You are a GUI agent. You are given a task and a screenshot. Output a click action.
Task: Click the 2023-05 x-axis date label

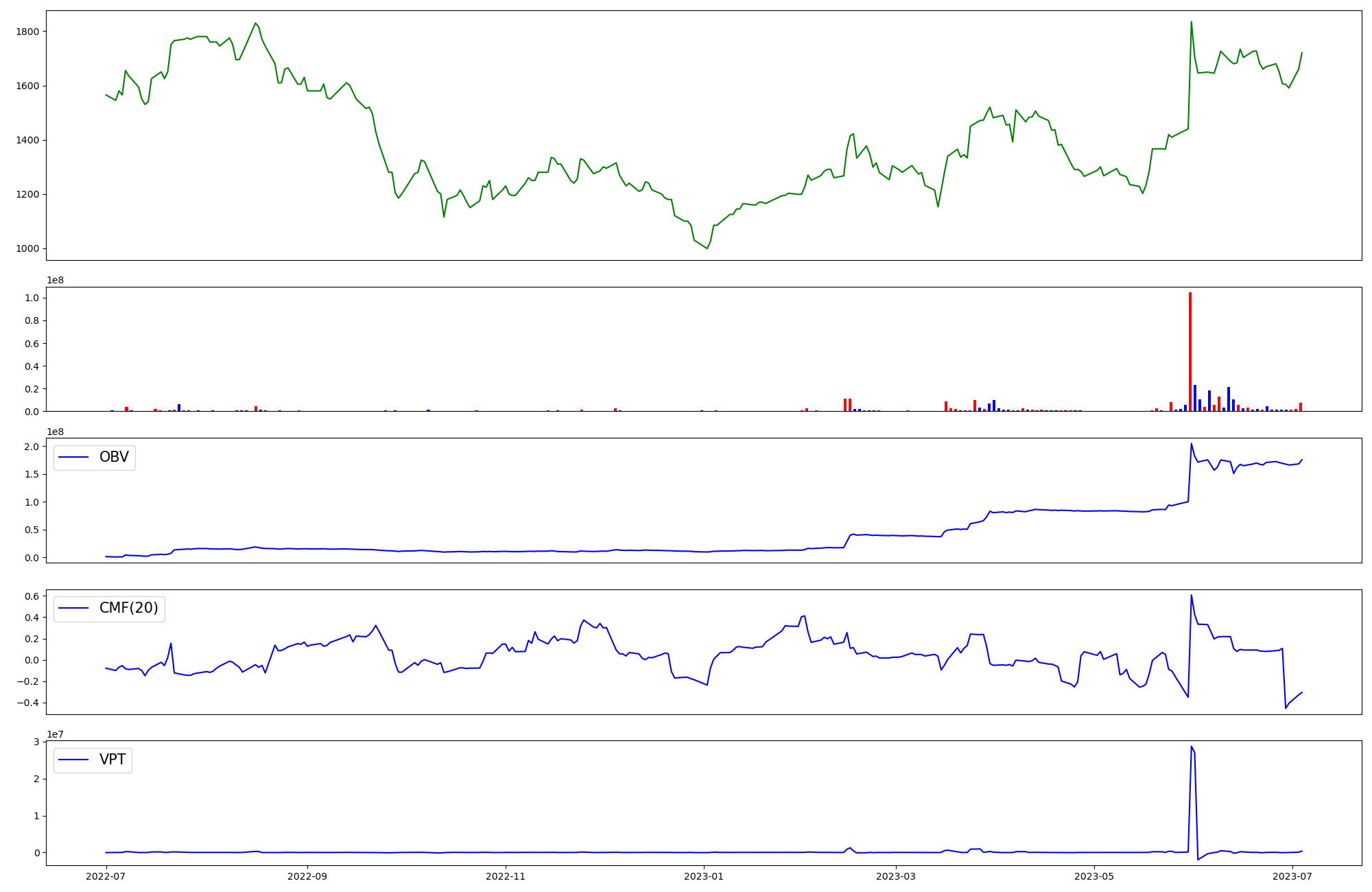[x=1094, y=876]
